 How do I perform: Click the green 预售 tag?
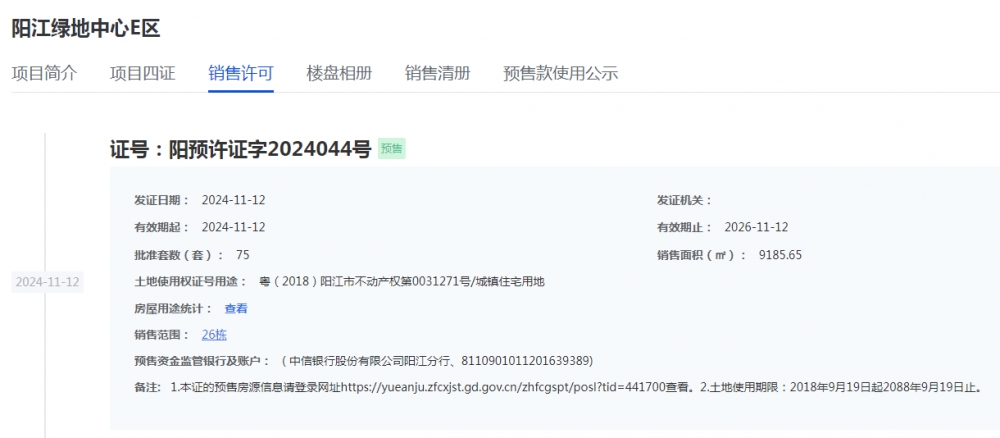point(392,149)
